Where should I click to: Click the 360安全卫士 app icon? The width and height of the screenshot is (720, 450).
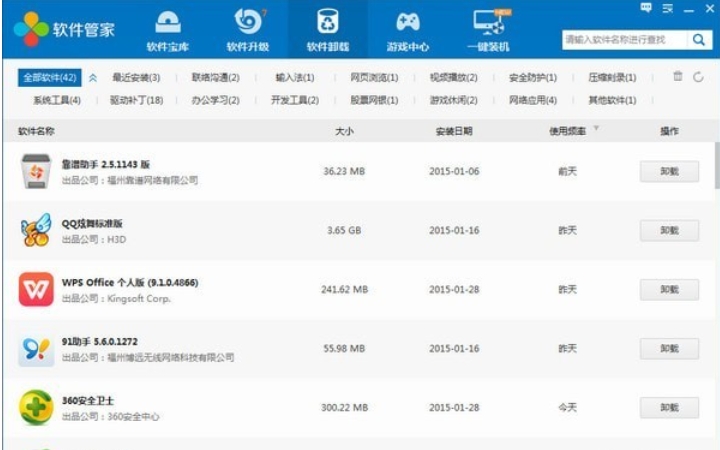[36, 407]
